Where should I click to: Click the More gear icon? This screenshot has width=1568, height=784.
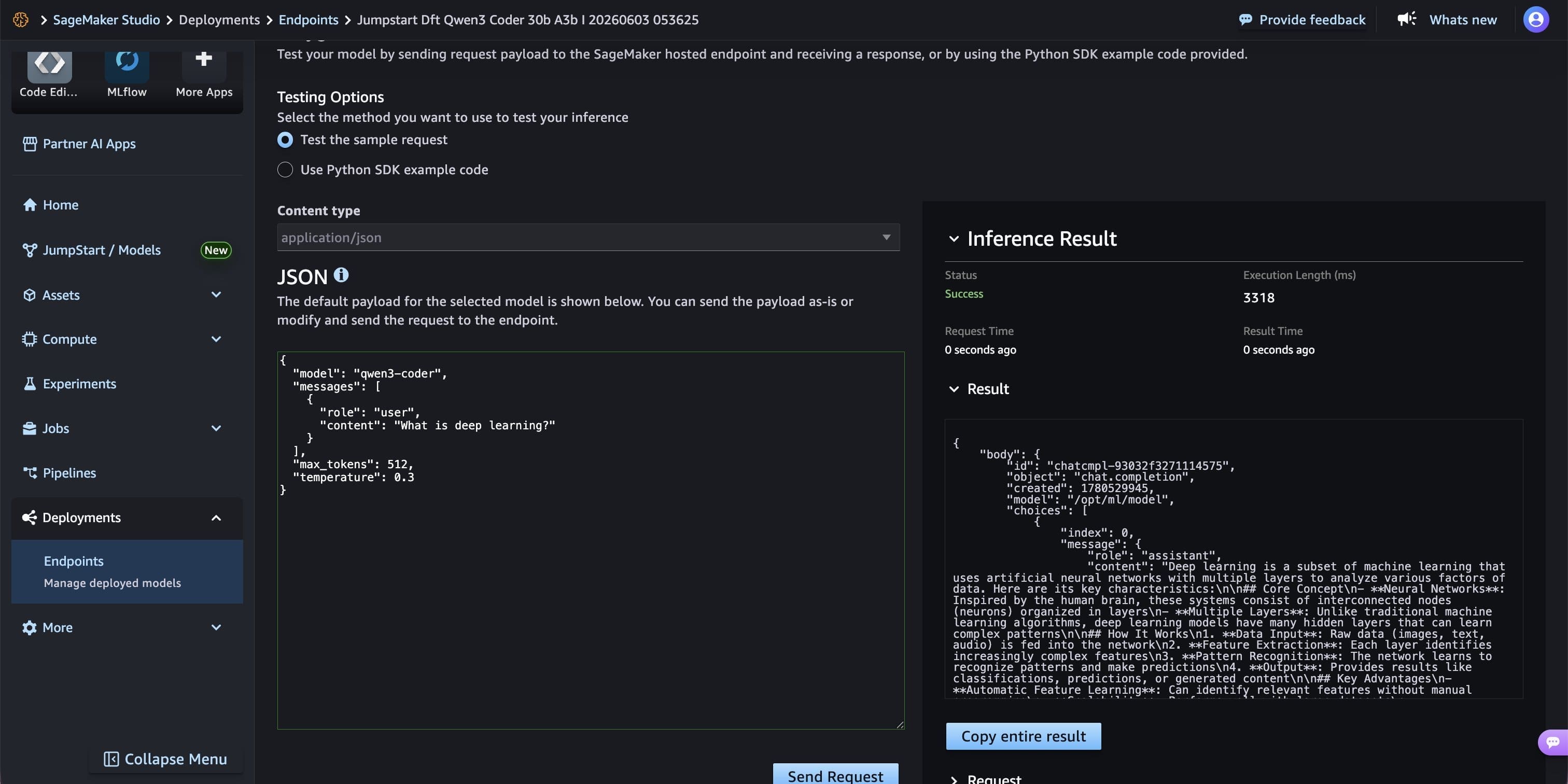29,627
